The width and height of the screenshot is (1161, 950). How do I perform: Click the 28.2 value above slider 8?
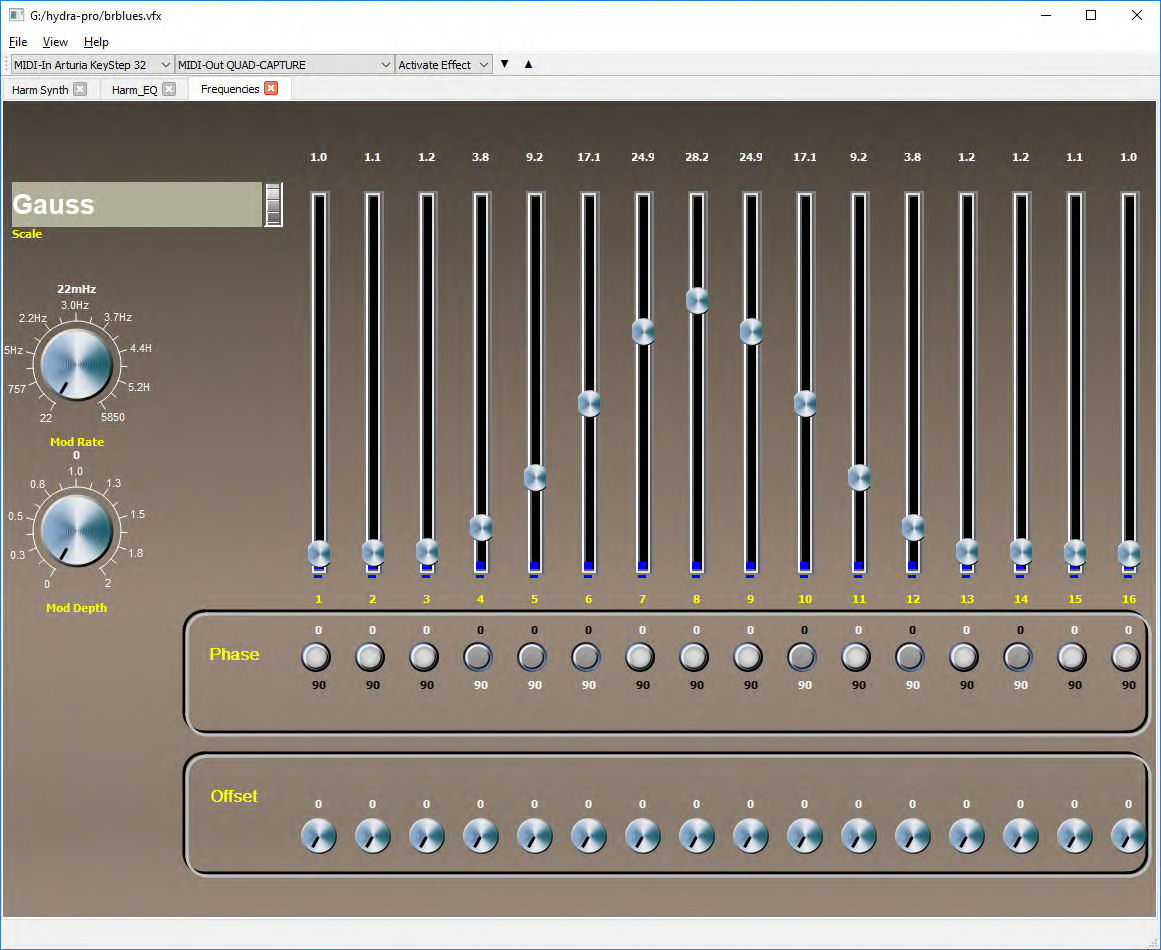pyautogui.click(x=697, y=157)
